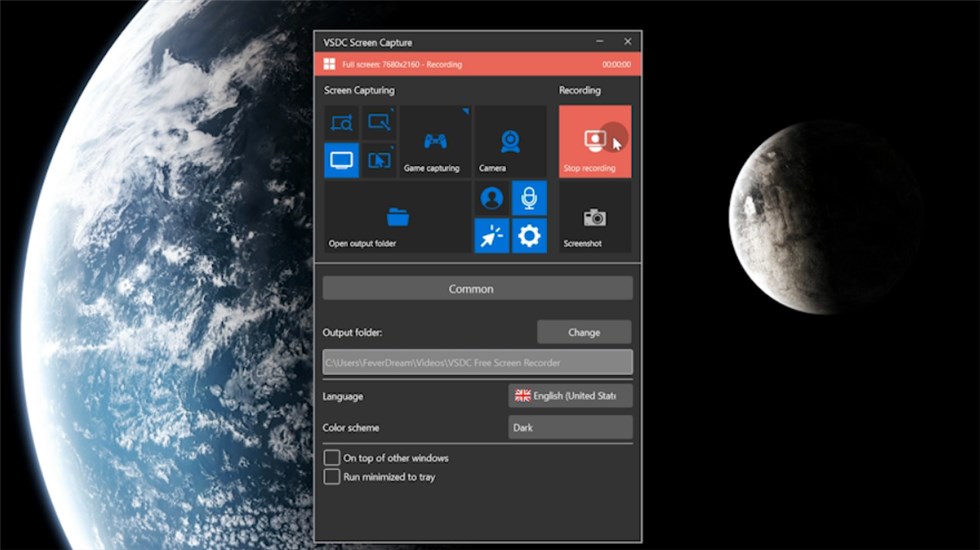Click the Full screen 7680x2160 Recording status text
The image size is (980, 550).
pos(402,64)
